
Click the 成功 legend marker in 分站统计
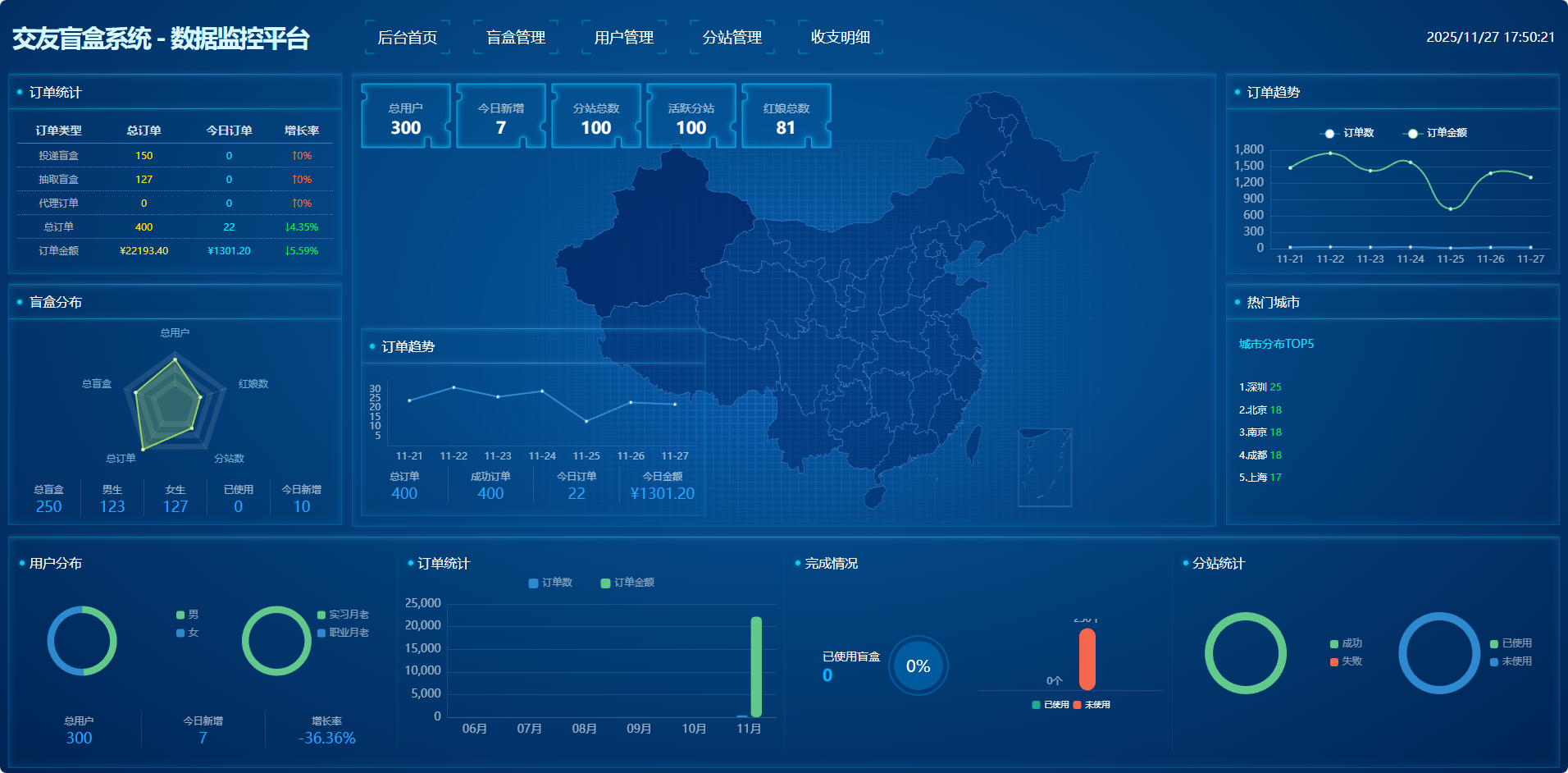[x=1334, y=643]
